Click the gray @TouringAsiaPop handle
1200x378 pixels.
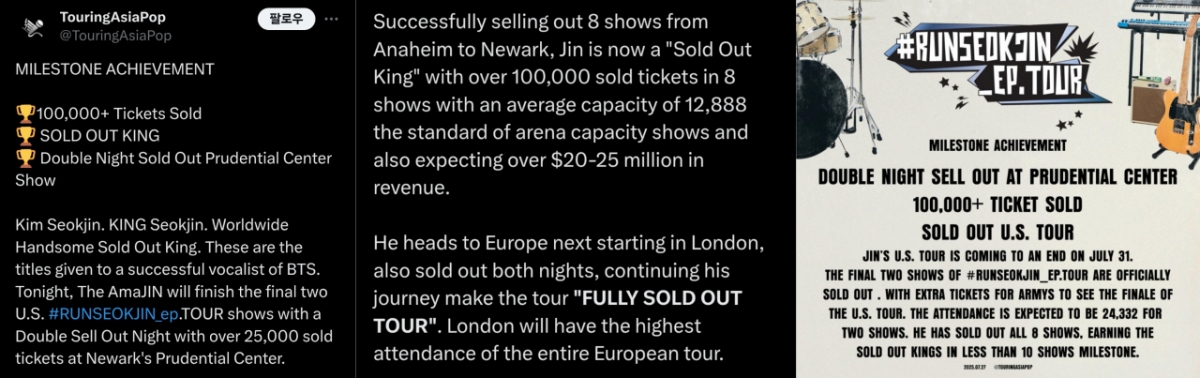pos(116,35)
